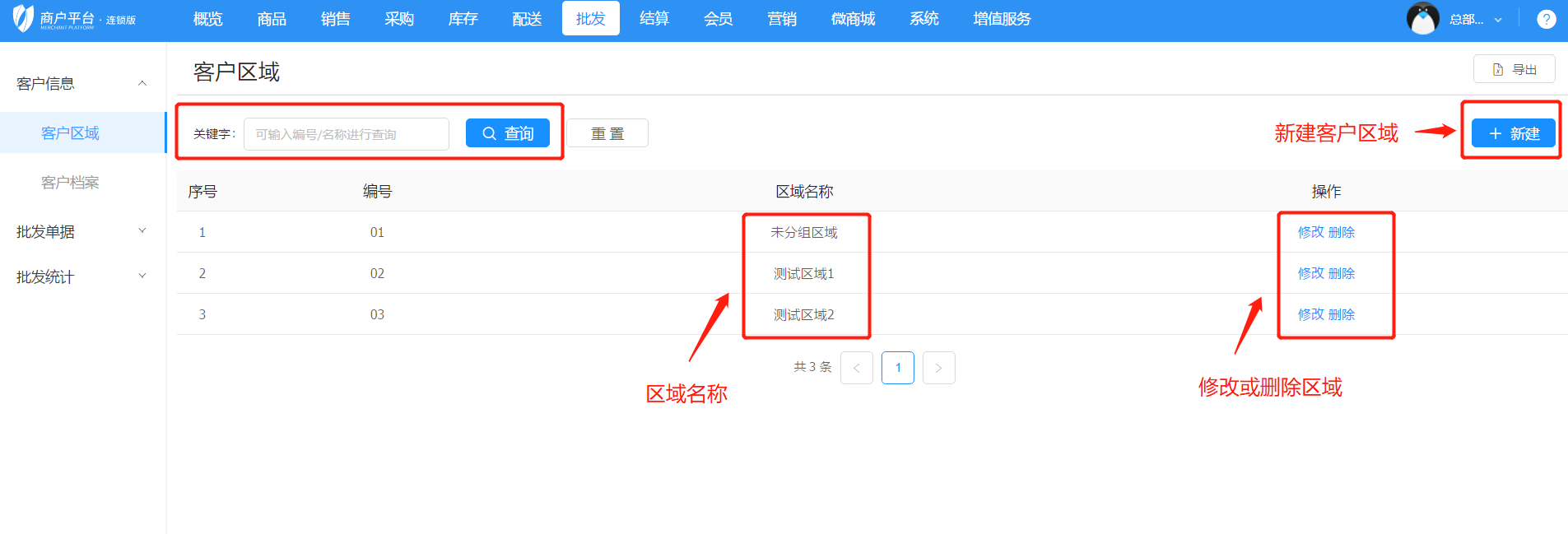This screenshot has height=534, width=1568.
Task: Open the help question mark icon
Action: pos(1546,19)
